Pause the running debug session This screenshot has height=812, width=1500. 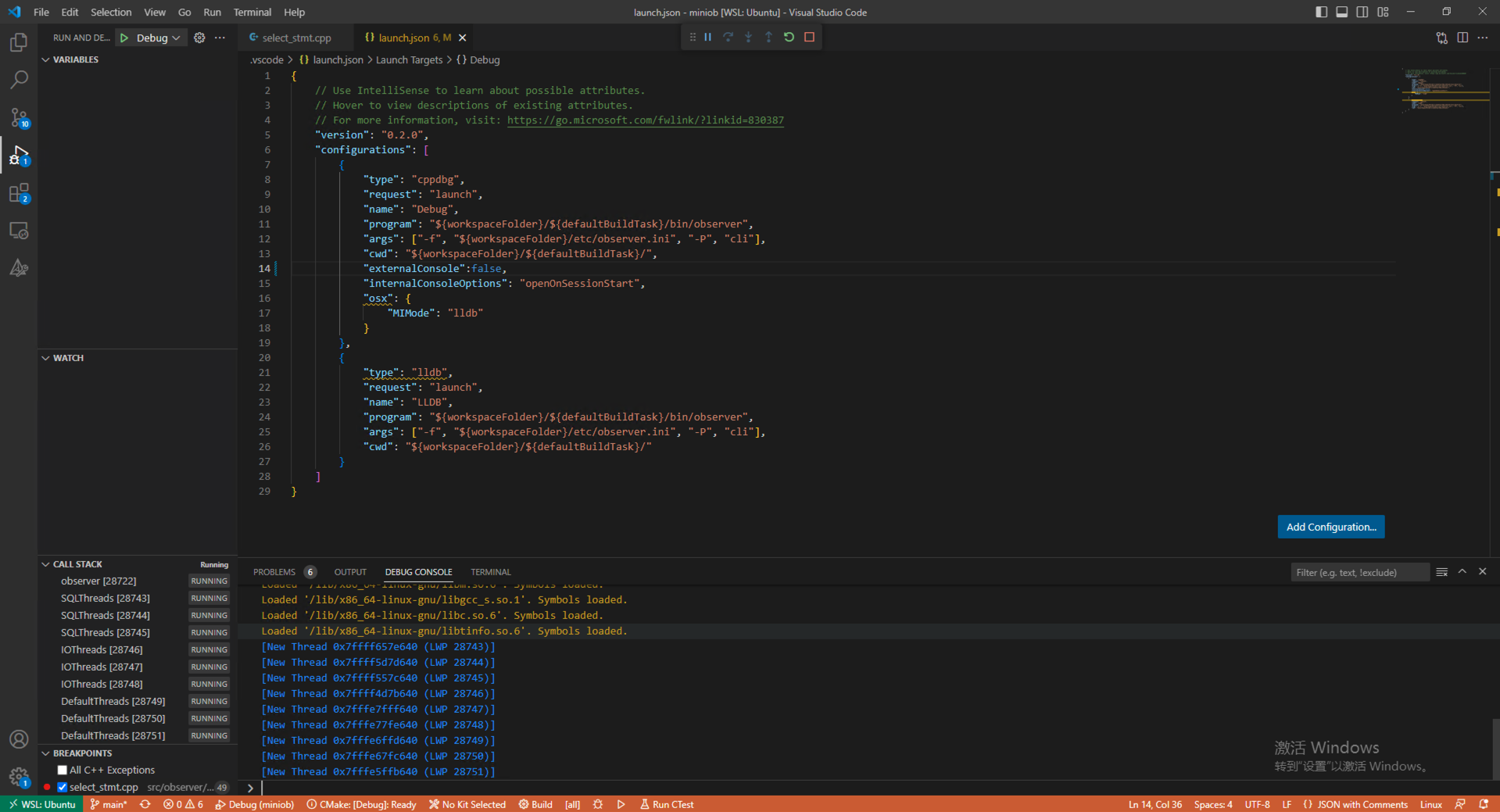707,37
